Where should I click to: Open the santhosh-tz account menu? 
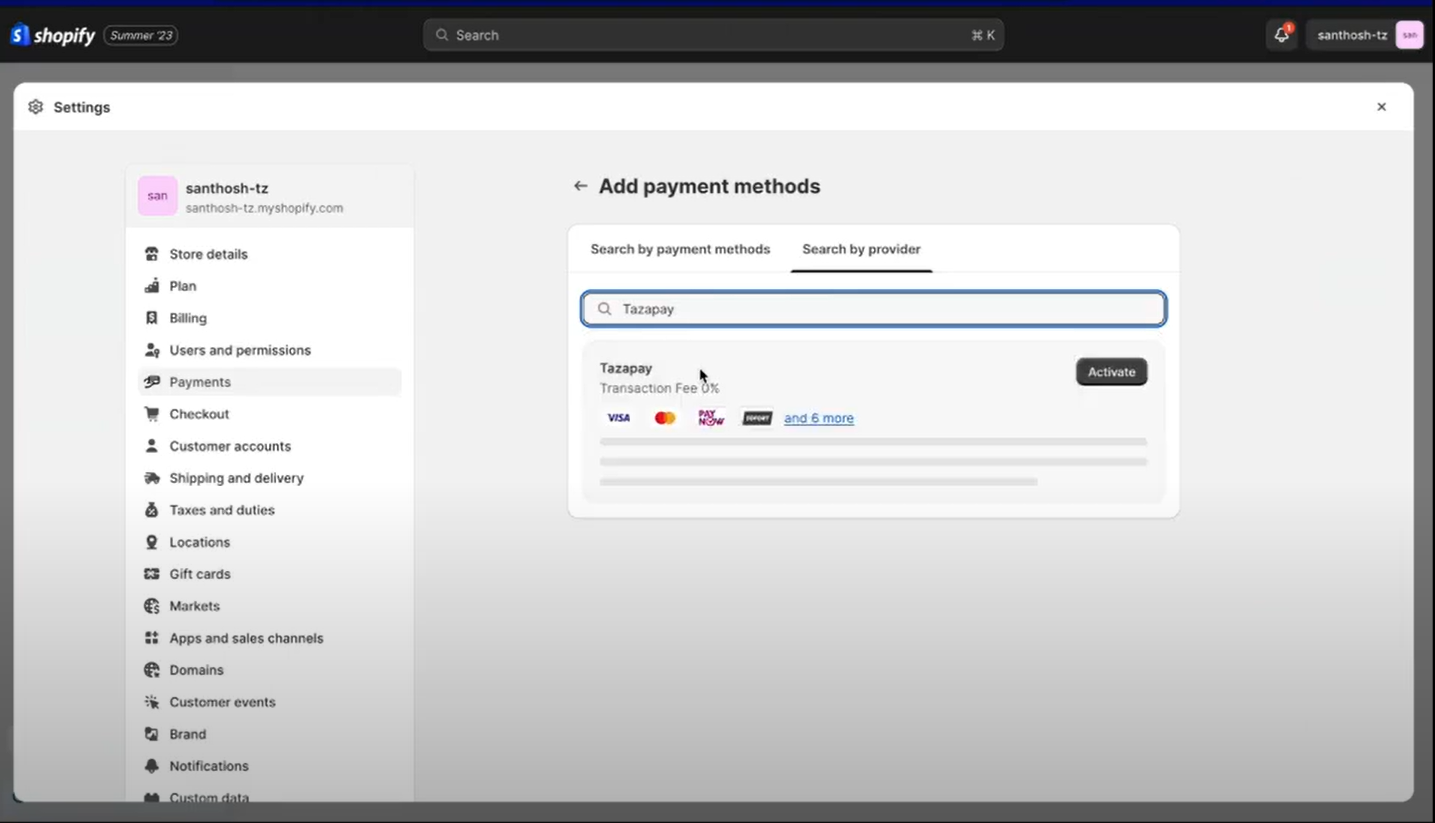click(x=1365, y=35)
